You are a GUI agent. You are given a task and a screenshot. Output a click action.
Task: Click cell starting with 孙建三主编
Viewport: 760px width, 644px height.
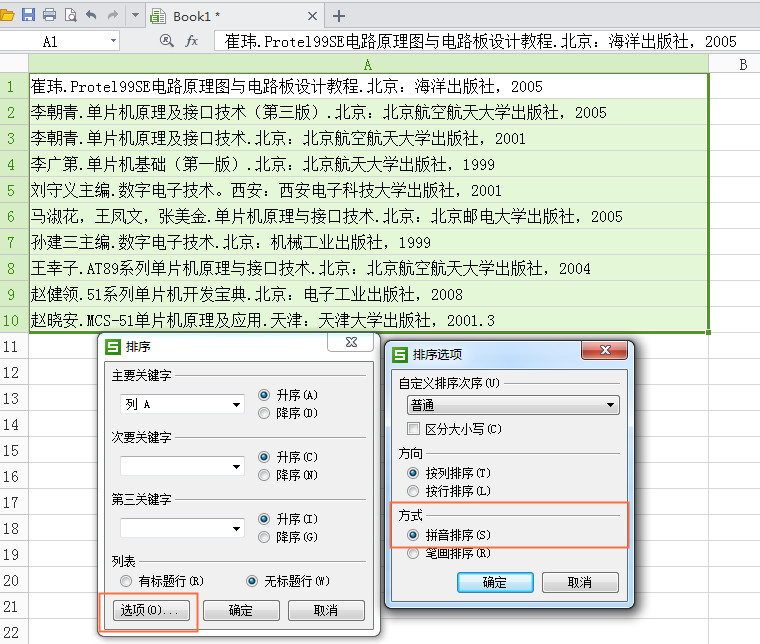click(x=368, y=242)
